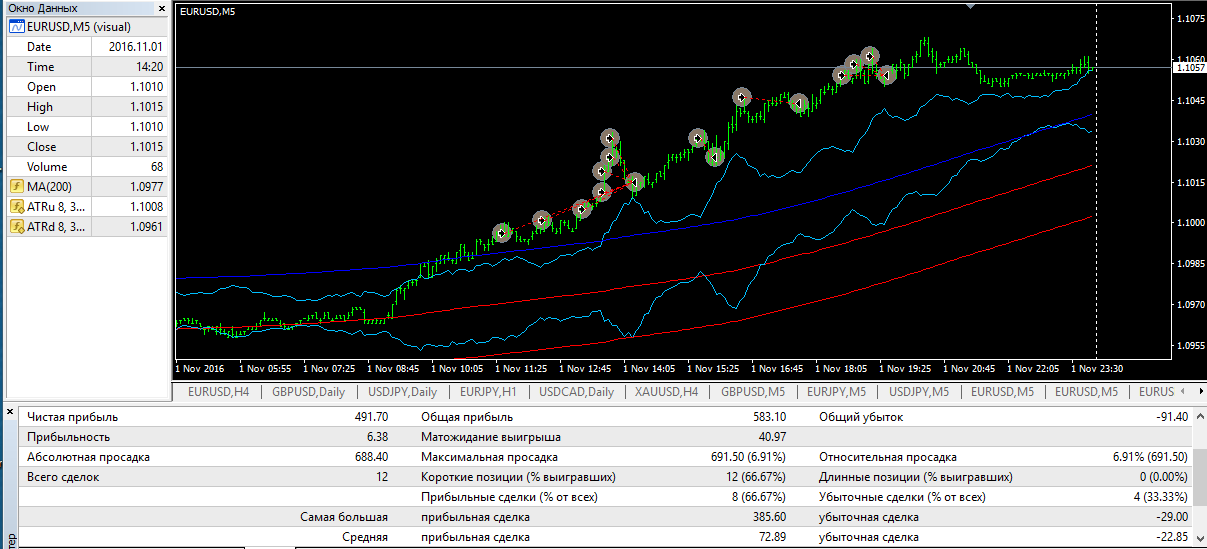Click the ATRd value 1.0961
Screen dimensions: 1207x549
pyautogui.click(x=145, y=227)
